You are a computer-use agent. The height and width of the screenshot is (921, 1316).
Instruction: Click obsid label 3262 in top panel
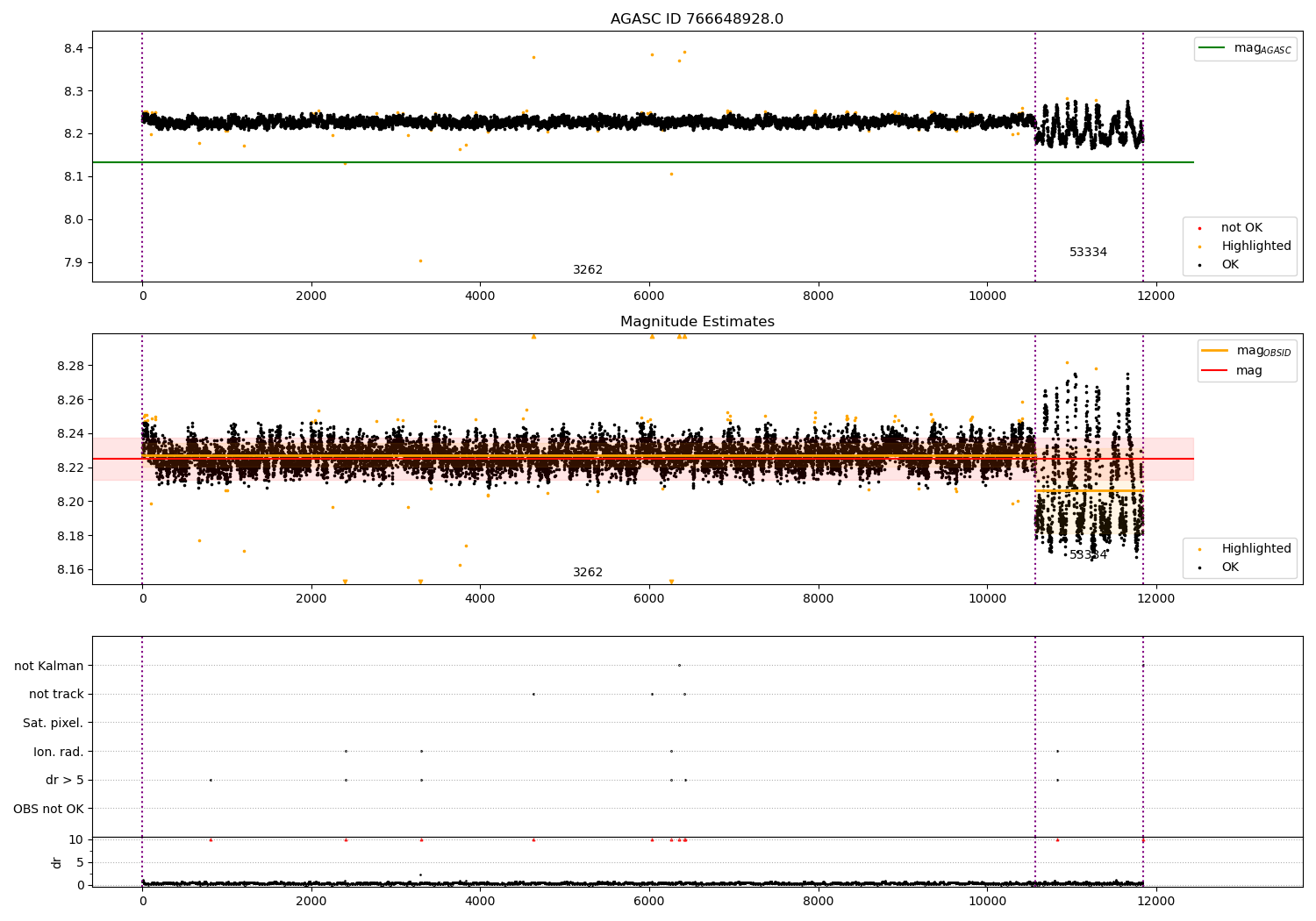[x=588, y=270]
